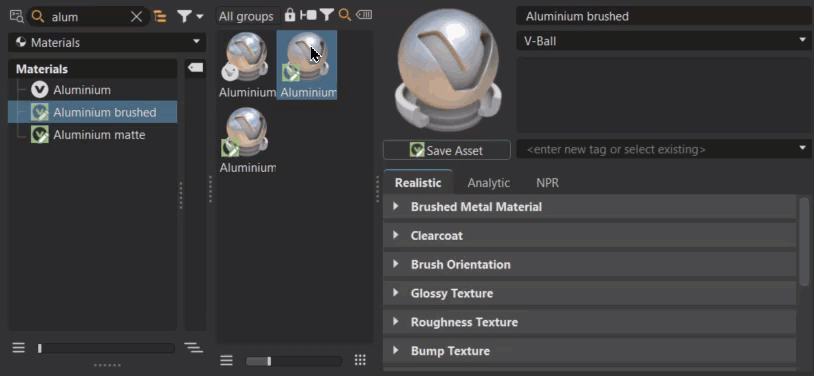Click the indented lines icon below the tree
This screenshot has width=814, height=376.
[x=193, y=347]
